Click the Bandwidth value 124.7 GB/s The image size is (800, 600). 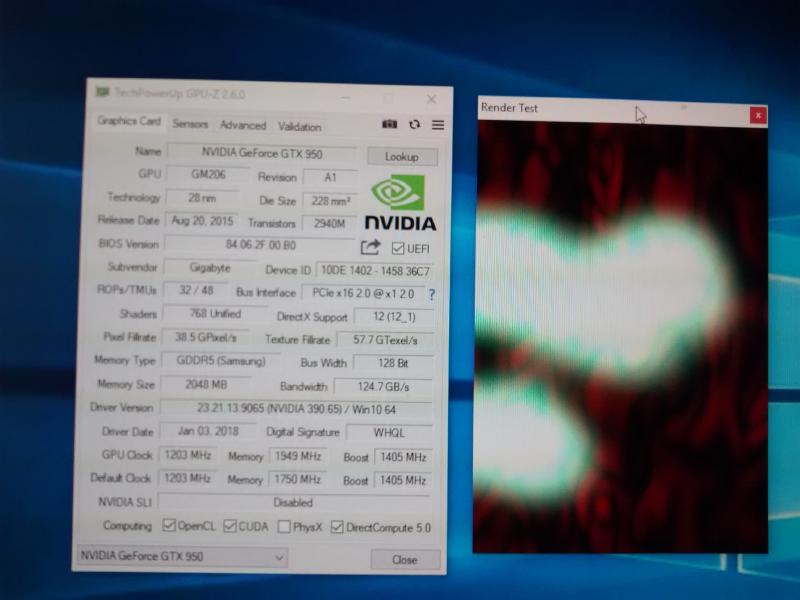click(383, 387)
